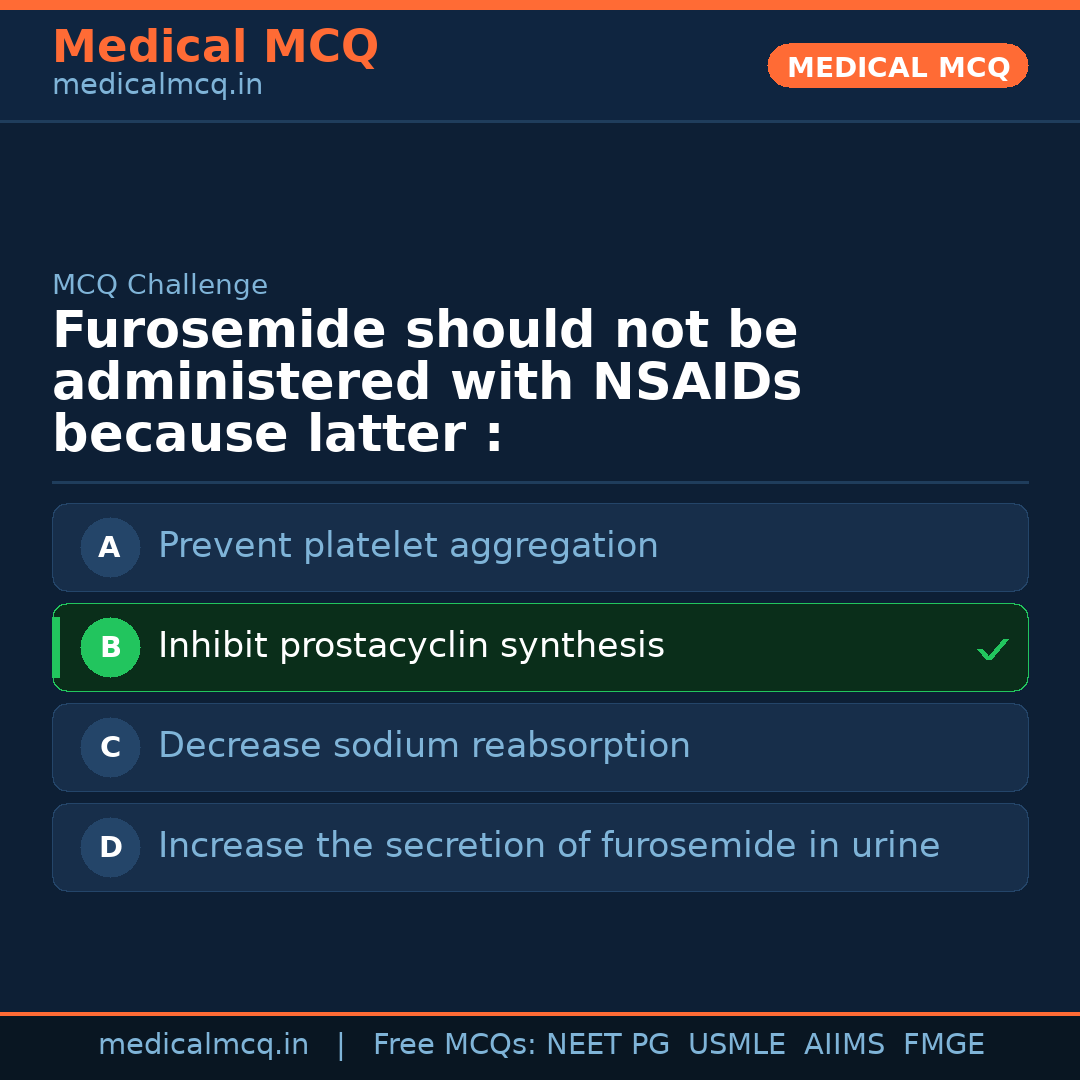
Task: Click the option A letter circle
Action: point(110,547)
